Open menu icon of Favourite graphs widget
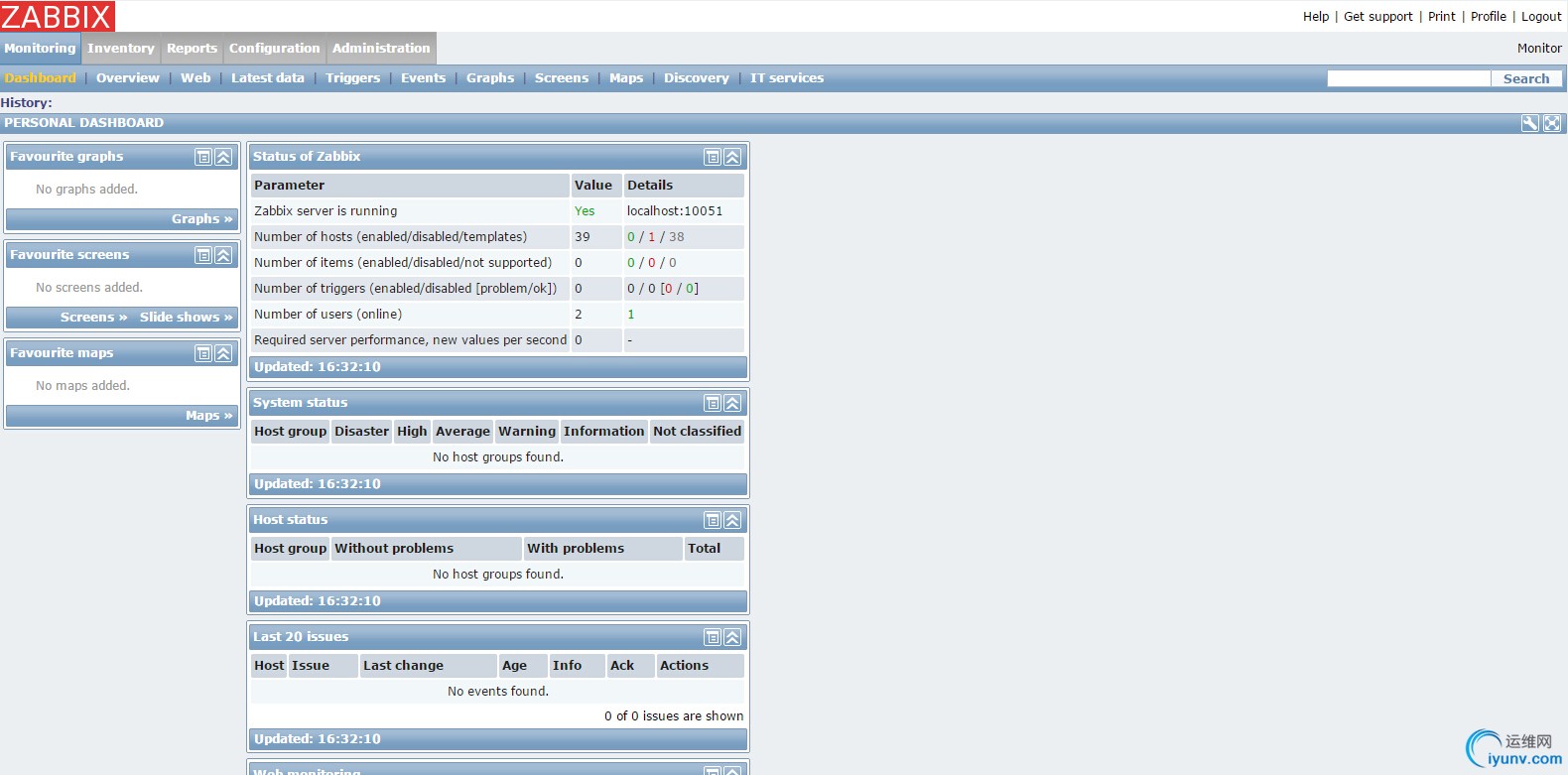The width and height of the screenshot is (1568, 775). coord(203,157)
